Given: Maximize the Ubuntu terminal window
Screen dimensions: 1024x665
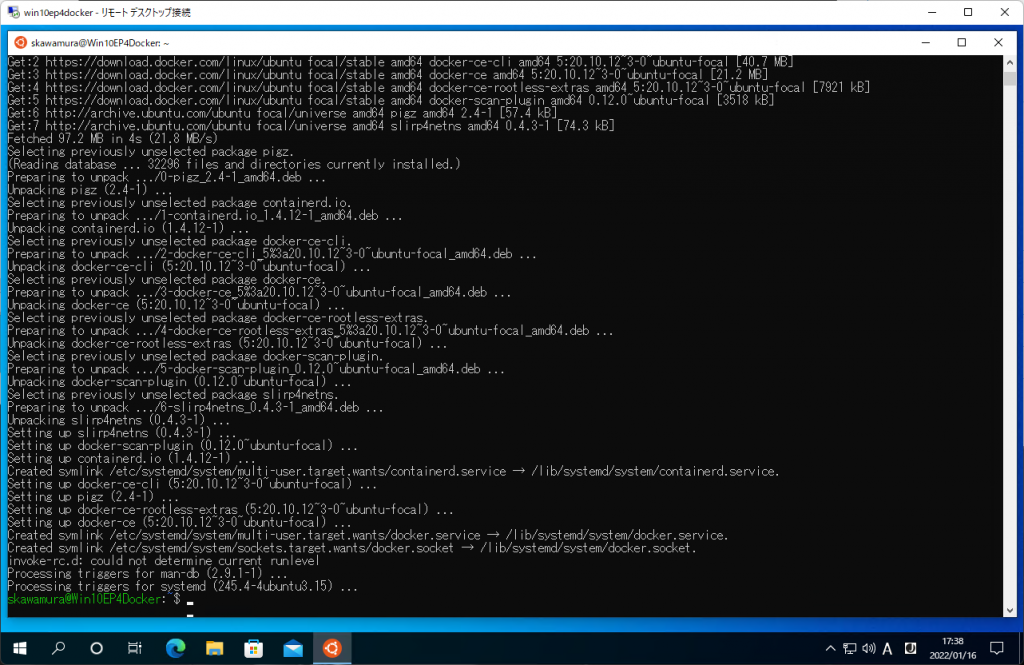Looking at the screenshot, I should (x=961, y=42).
